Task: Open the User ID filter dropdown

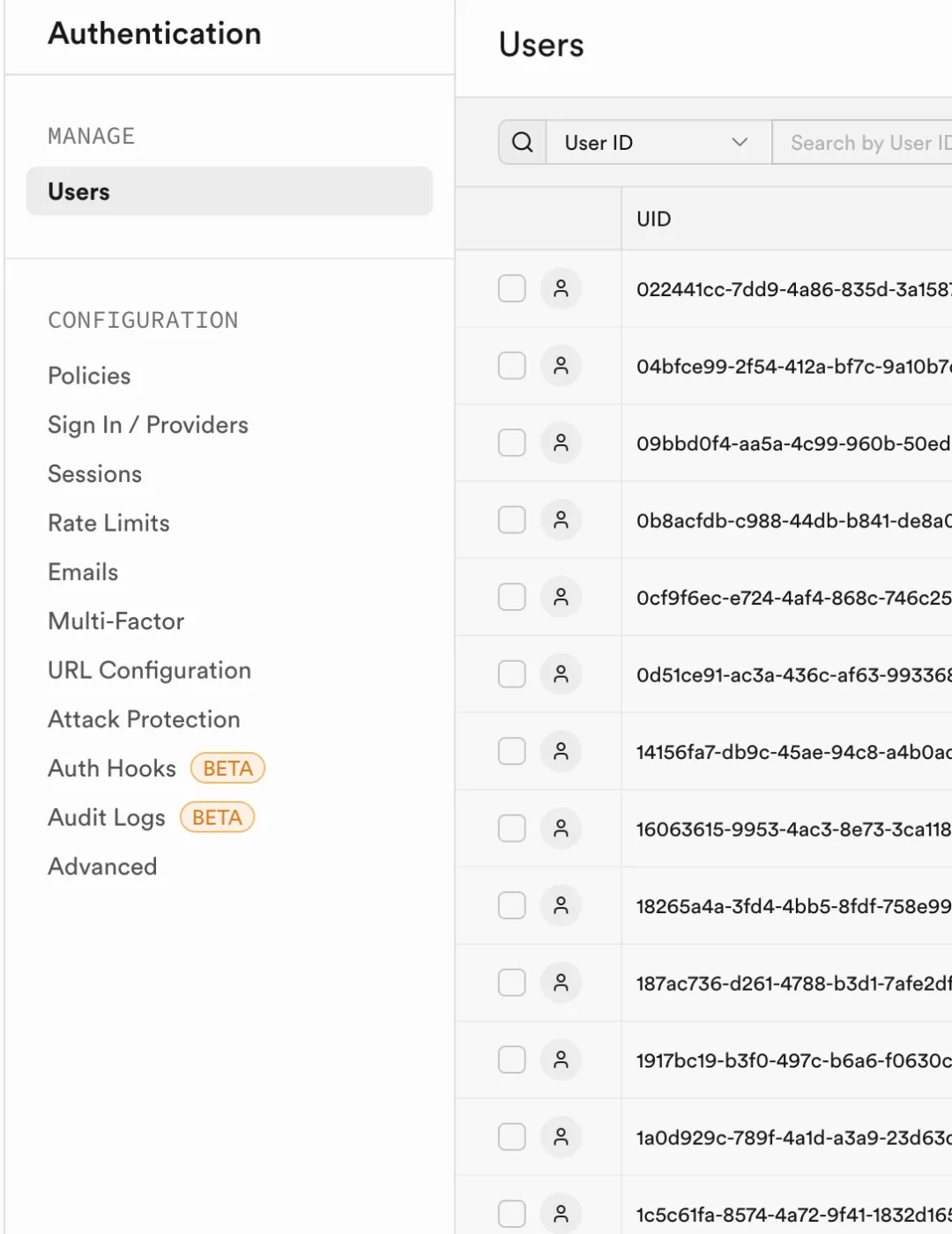Action: point(657,143)
